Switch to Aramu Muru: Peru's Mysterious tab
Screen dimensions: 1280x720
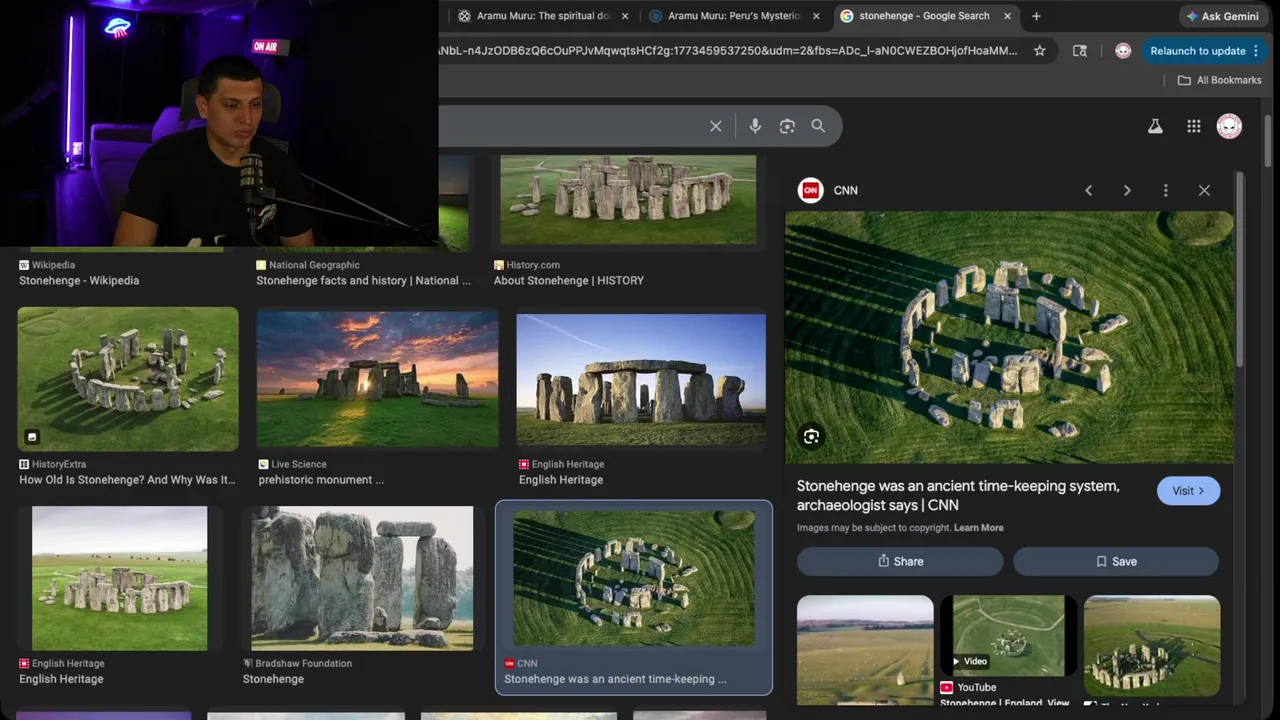coord(735,16)
